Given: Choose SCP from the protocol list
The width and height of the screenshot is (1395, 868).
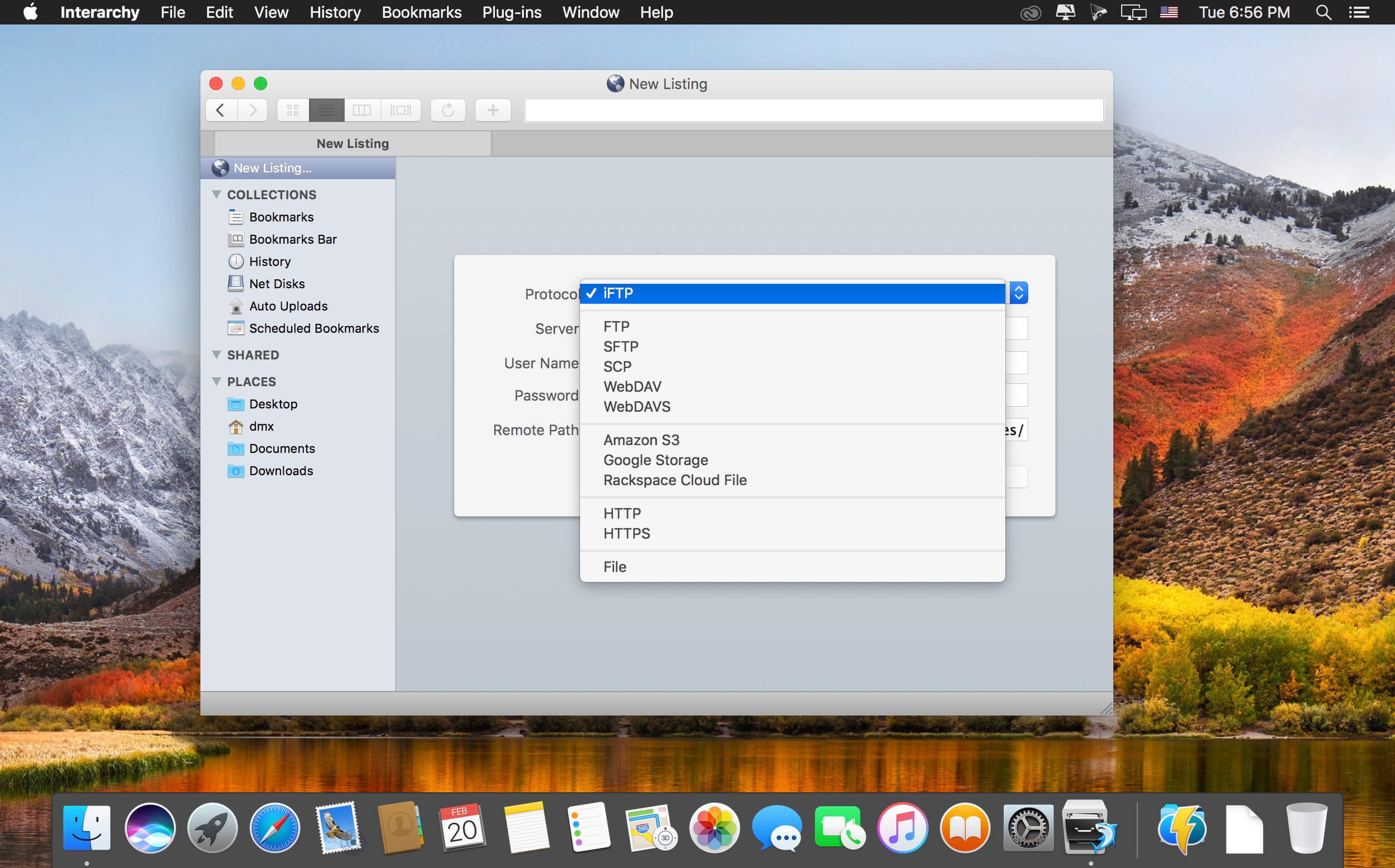Looking at the screenshot, I should click(792, 367).
